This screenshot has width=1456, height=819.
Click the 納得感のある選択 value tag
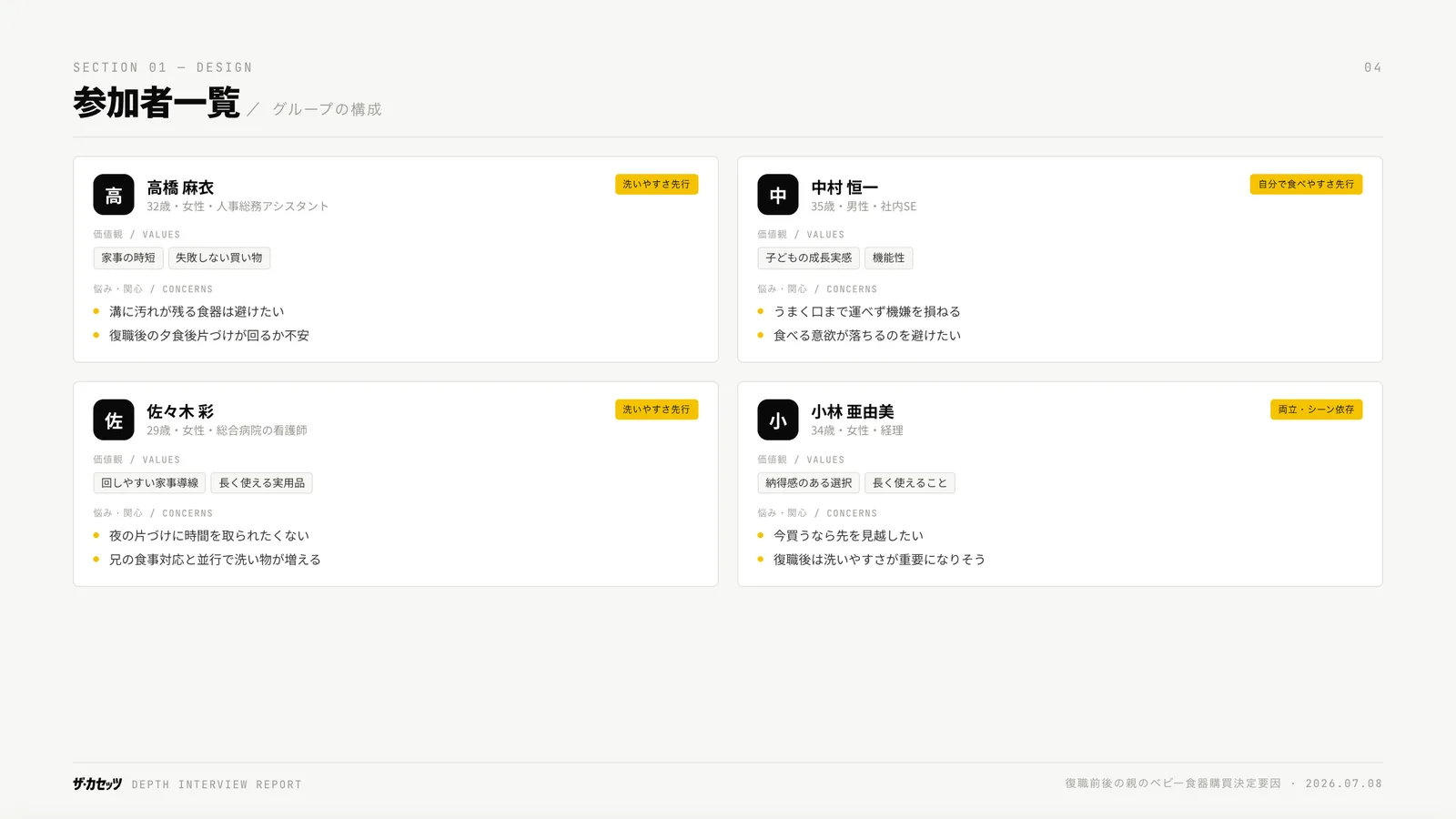[x=808, y=482]
